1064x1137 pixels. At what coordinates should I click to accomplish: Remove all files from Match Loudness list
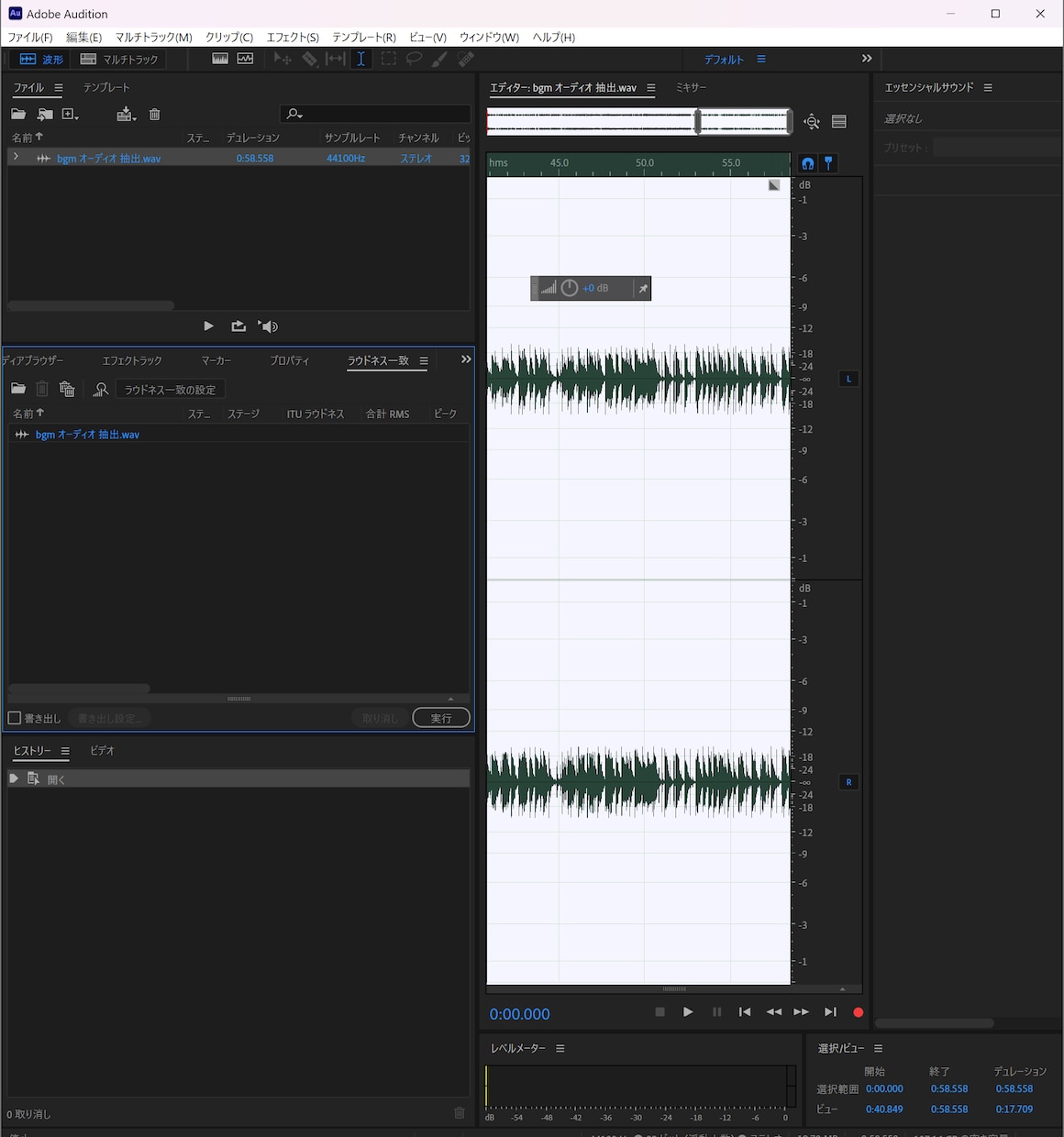pos(67,389)
